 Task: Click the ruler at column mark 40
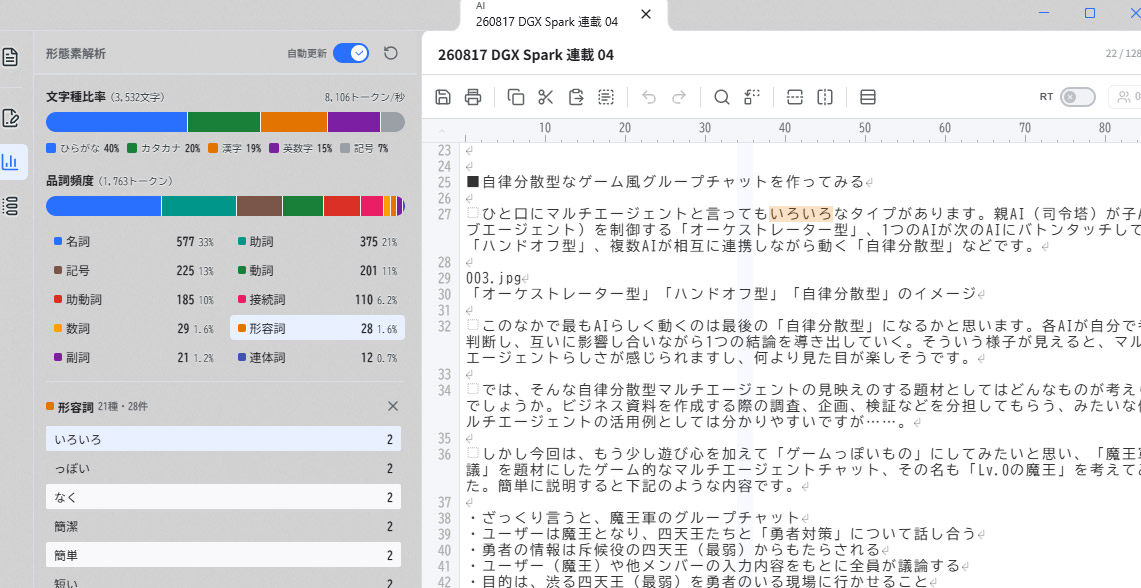[x=784, y=128]
